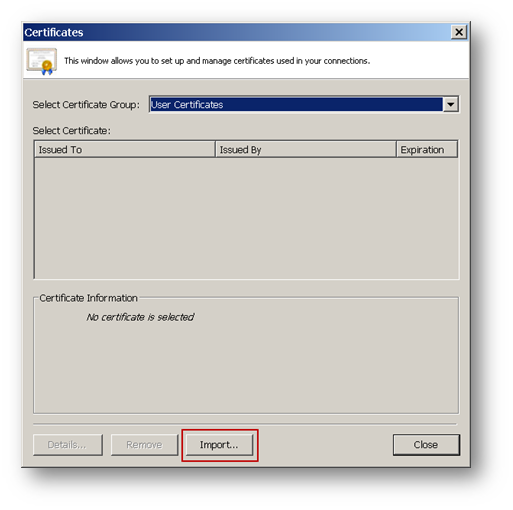Click the certificate ribbon icon in header

click(42, 61)
